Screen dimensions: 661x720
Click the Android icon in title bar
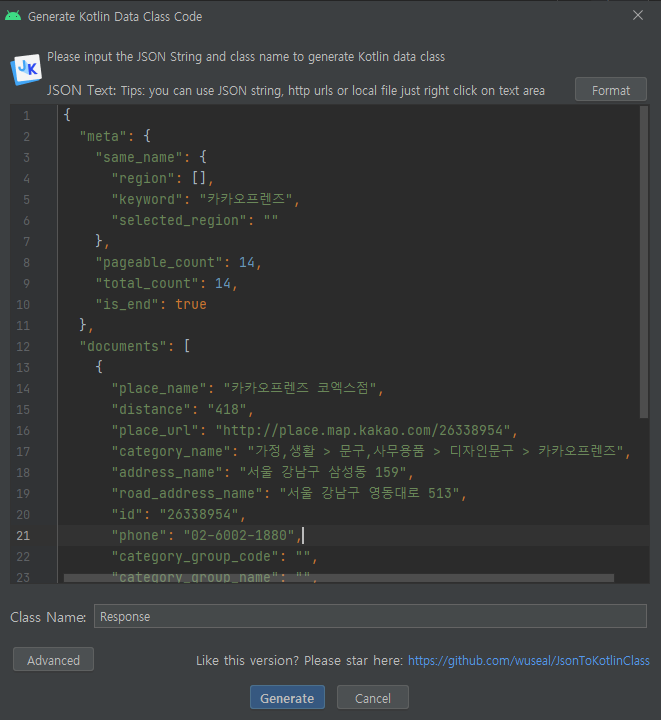click(x=13, y=16)
